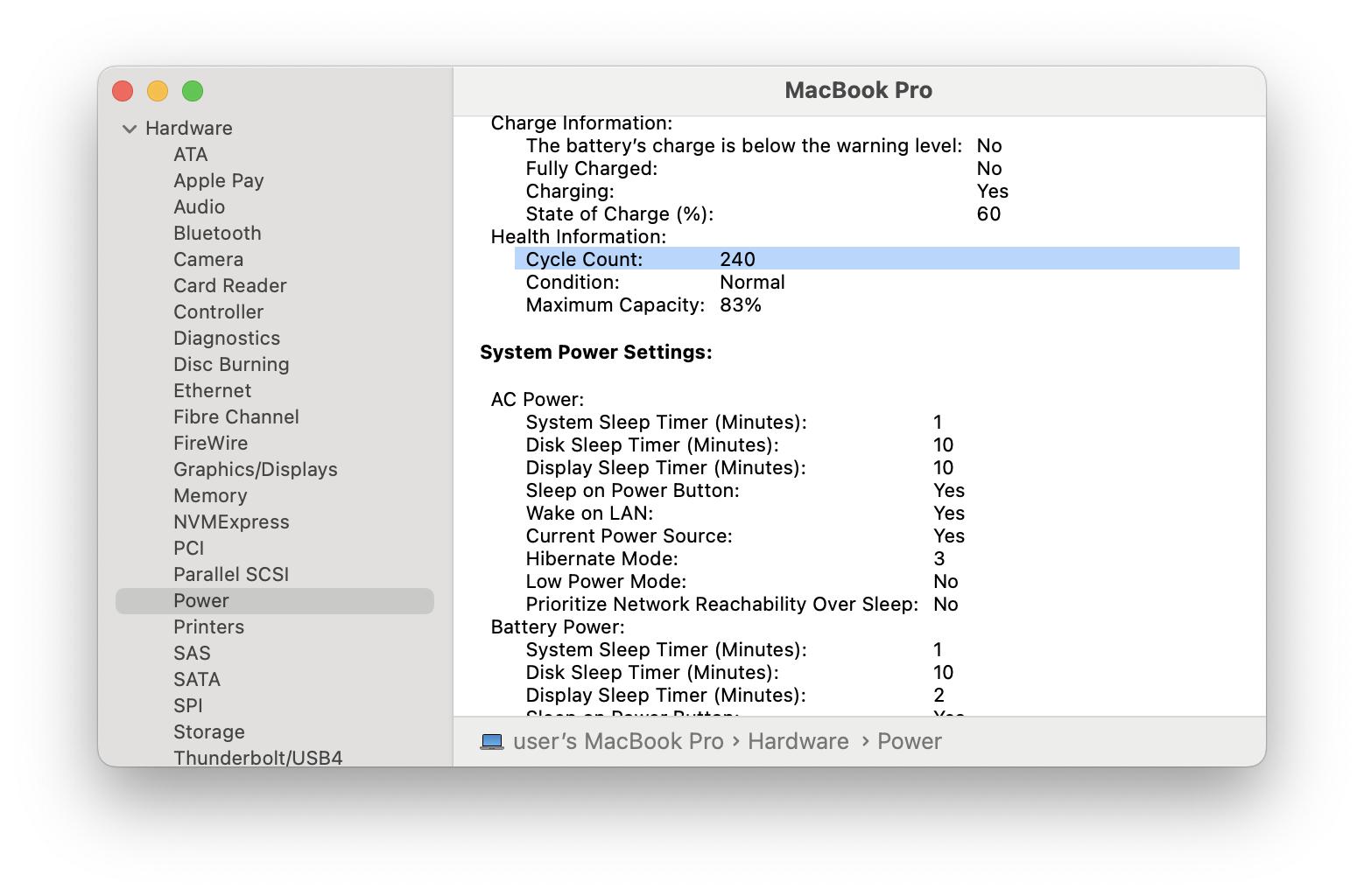1364x896 pixels.
Task: Click the Ethernet sidebar entry
Action: (212, 391)
